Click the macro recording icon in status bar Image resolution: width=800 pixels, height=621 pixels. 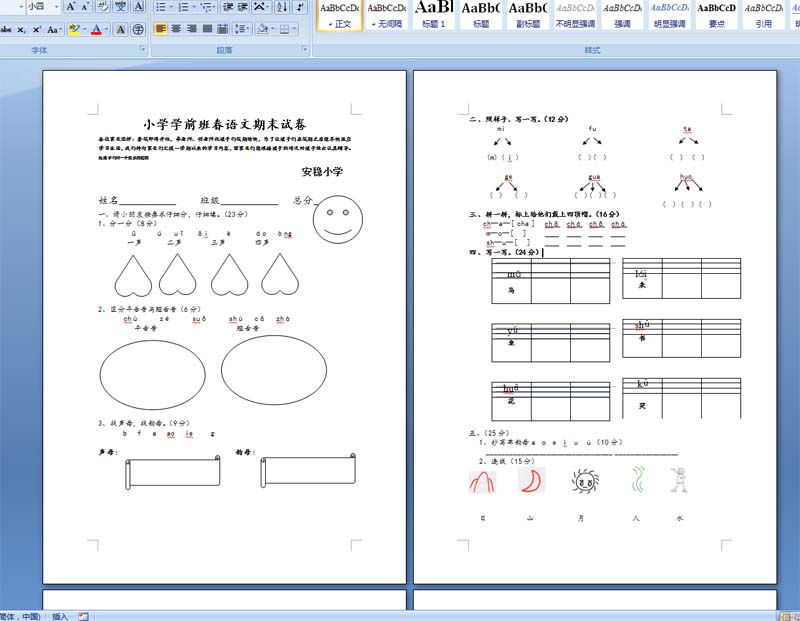tap(83, 616)
